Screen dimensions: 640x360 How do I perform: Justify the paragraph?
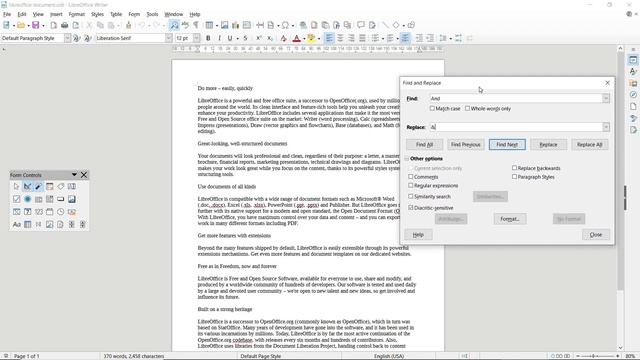pyautogui.click(x=362, y=38)
